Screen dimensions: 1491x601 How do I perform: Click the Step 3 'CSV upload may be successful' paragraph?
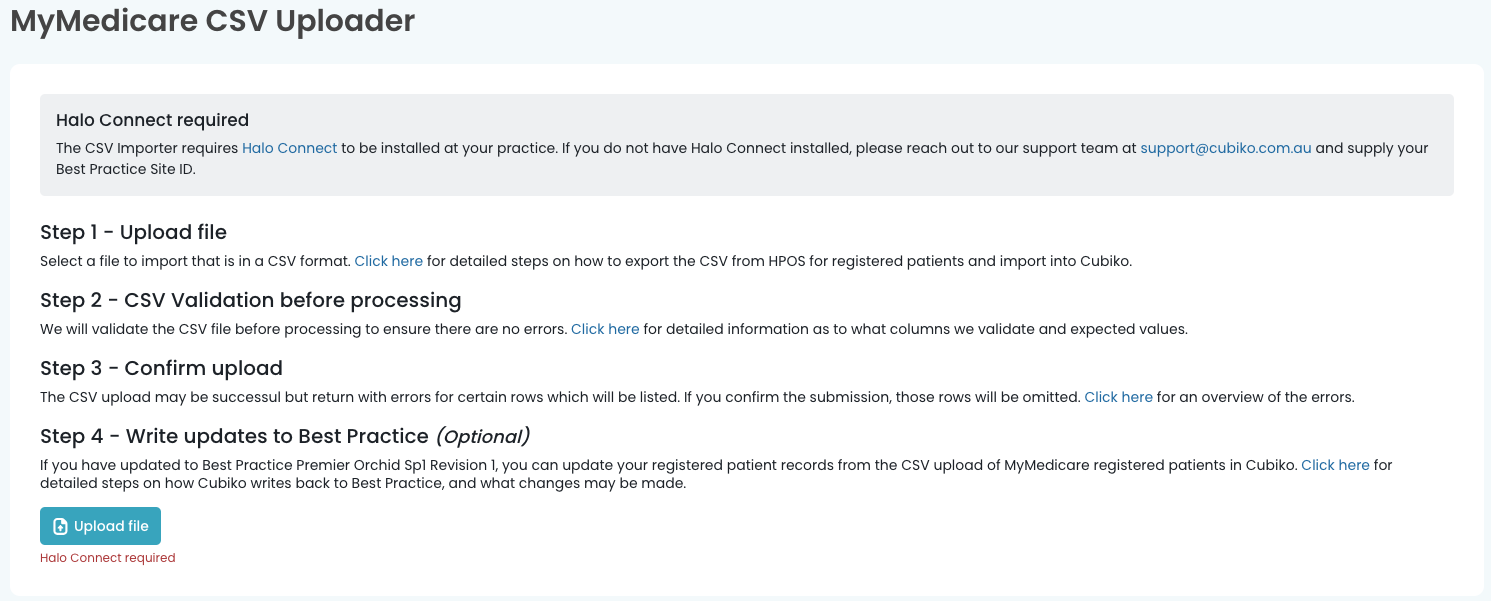tap(697, 397)
